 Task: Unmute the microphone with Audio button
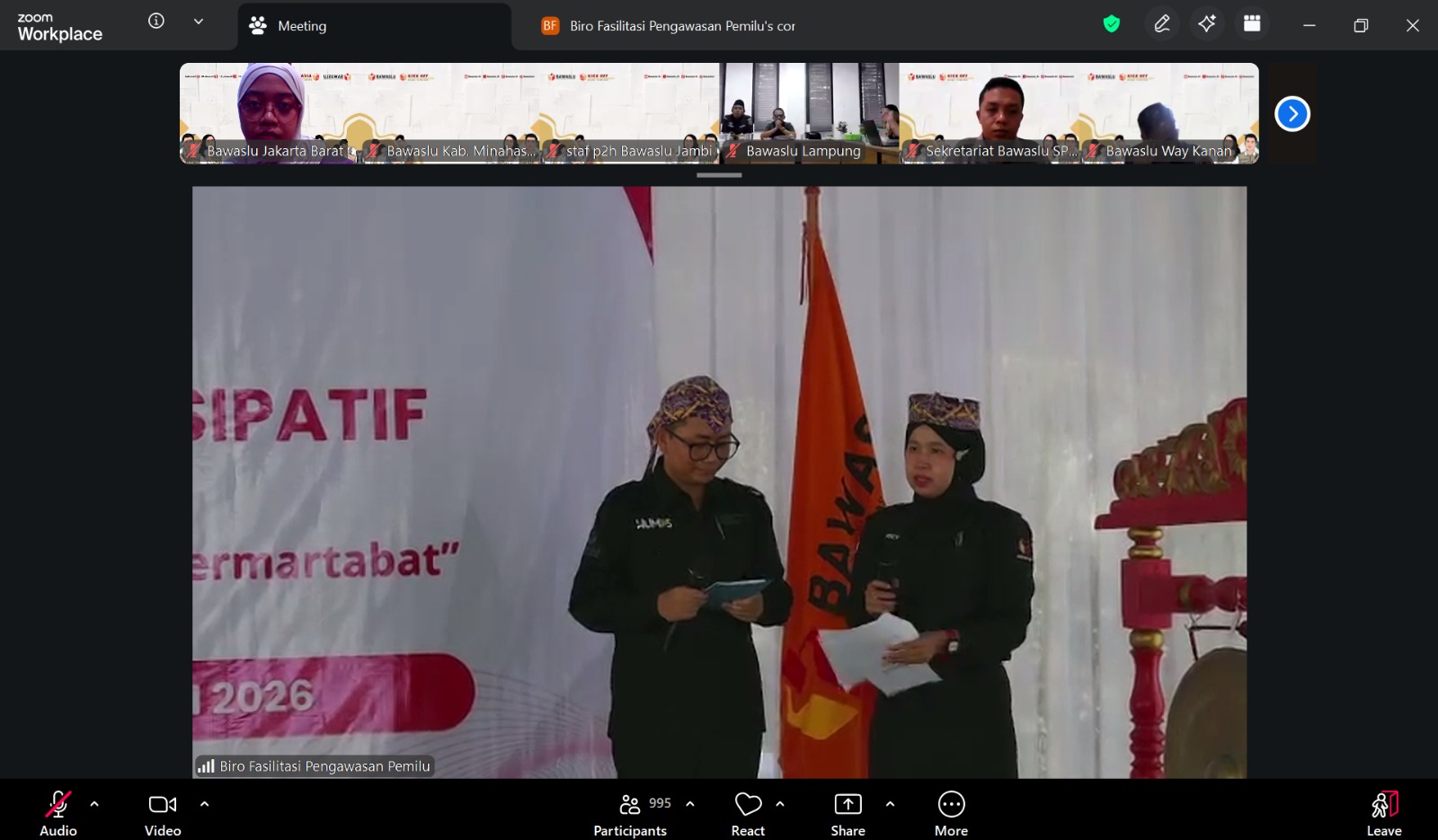58,814
